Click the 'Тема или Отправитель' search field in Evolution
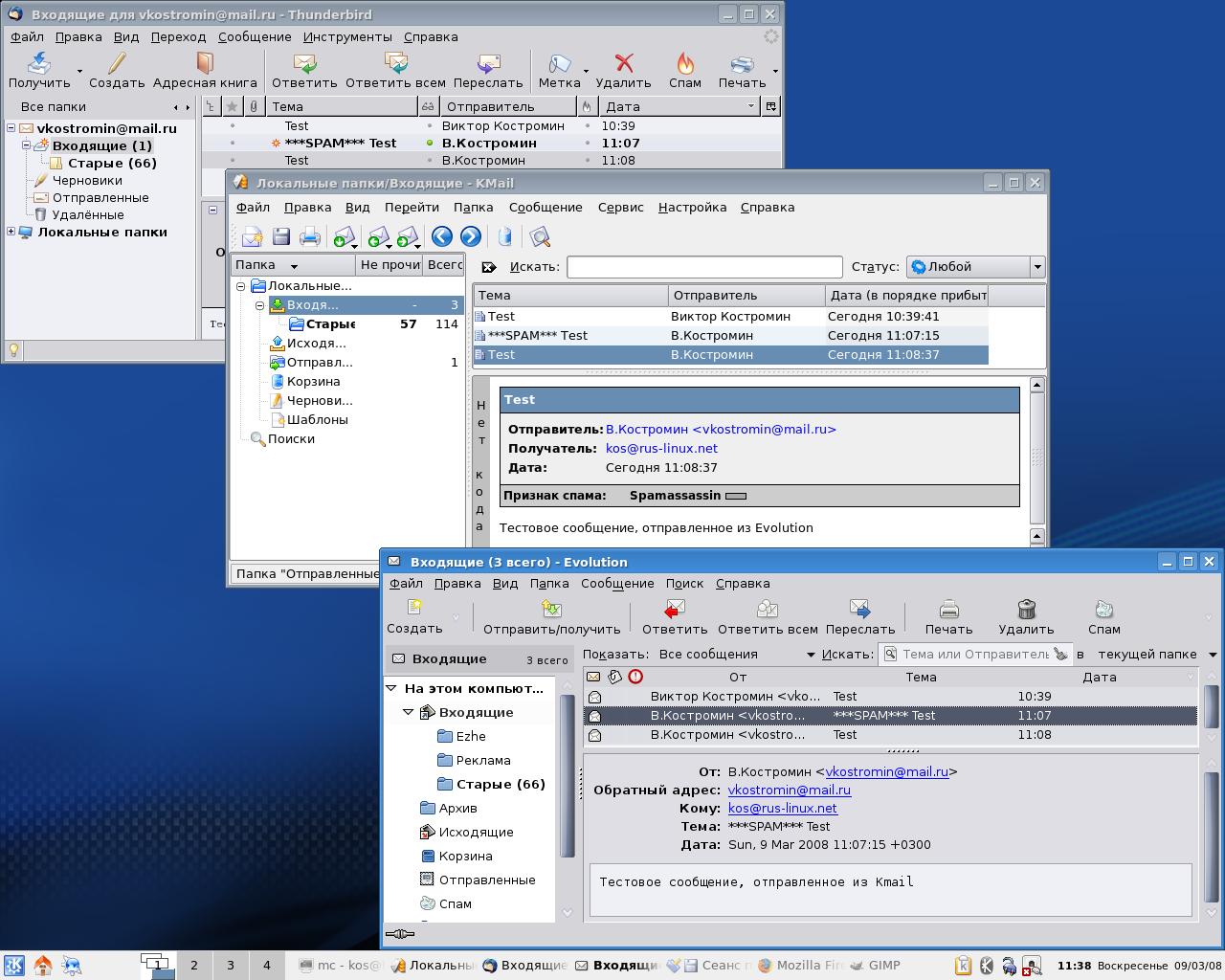 pyautogui.click(x=975, y=655)
